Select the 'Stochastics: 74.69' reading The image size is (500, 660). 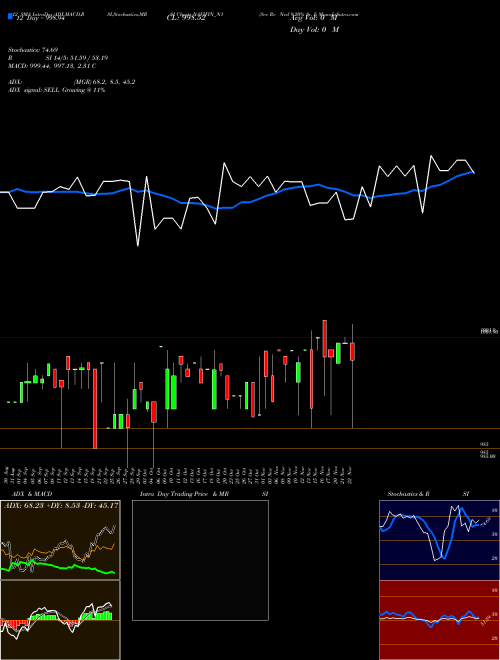pyautogui.click(x=33, y=50)
